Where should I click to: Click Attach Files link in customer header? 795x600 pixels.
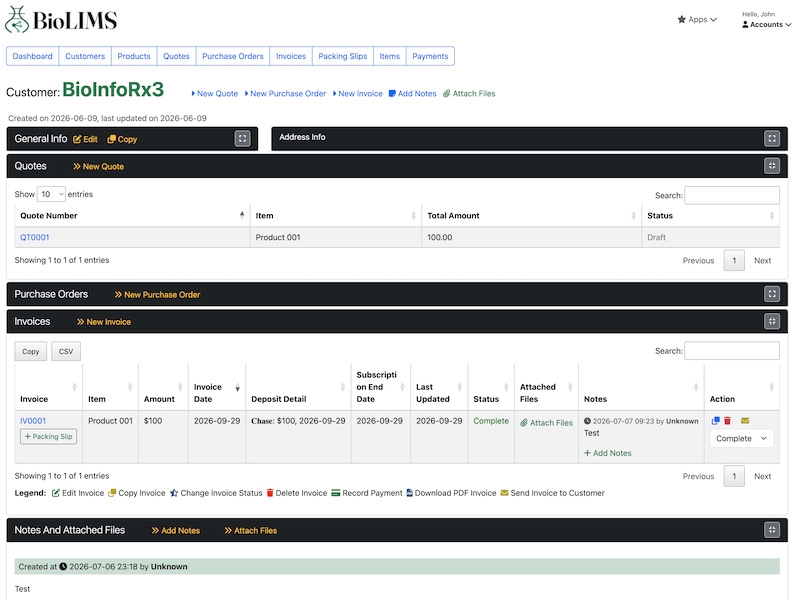469,93
